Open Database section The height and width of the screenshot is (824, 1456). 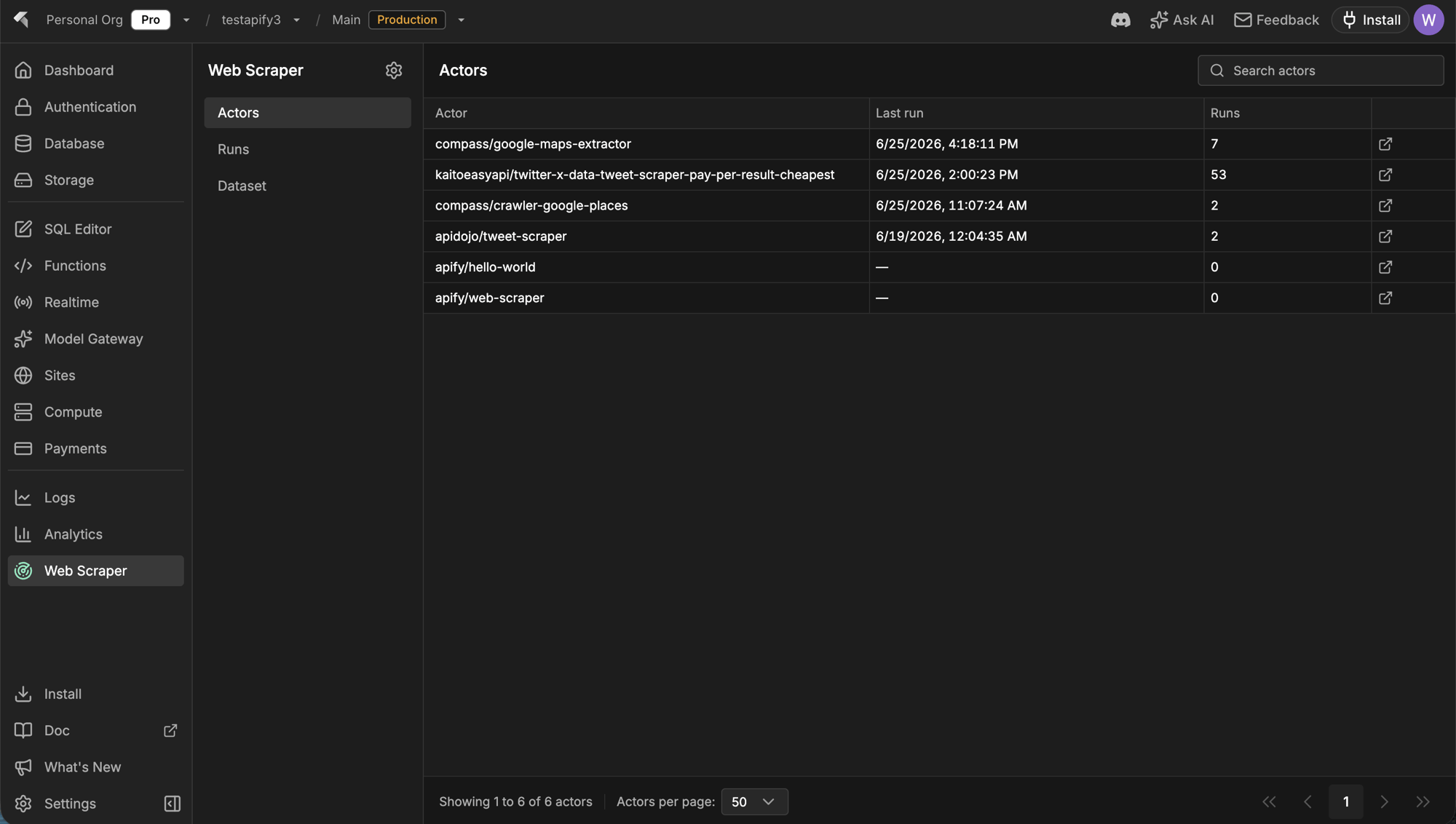click(96, 143)
